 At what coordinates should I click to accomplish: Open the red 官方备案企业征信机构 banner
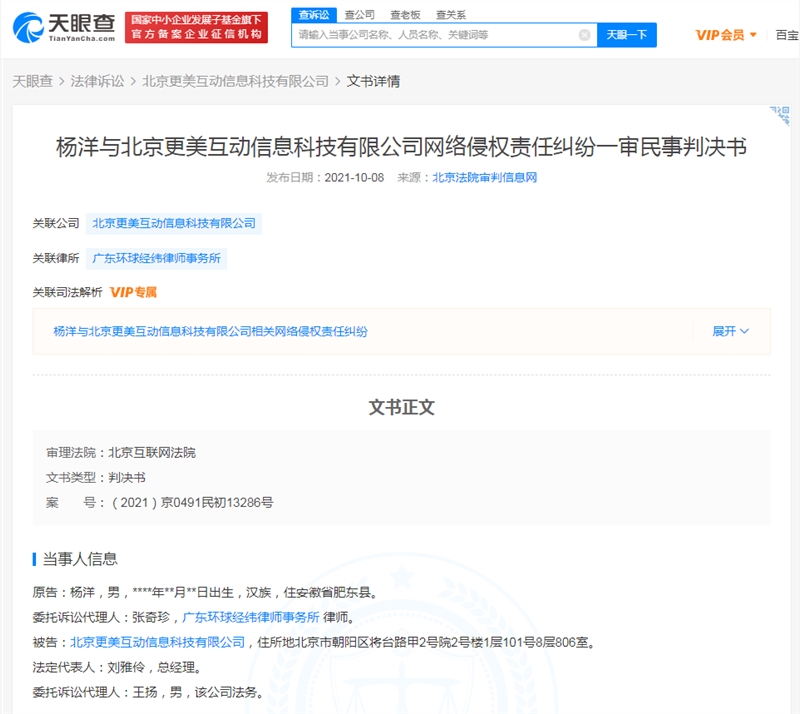[196, 28]
